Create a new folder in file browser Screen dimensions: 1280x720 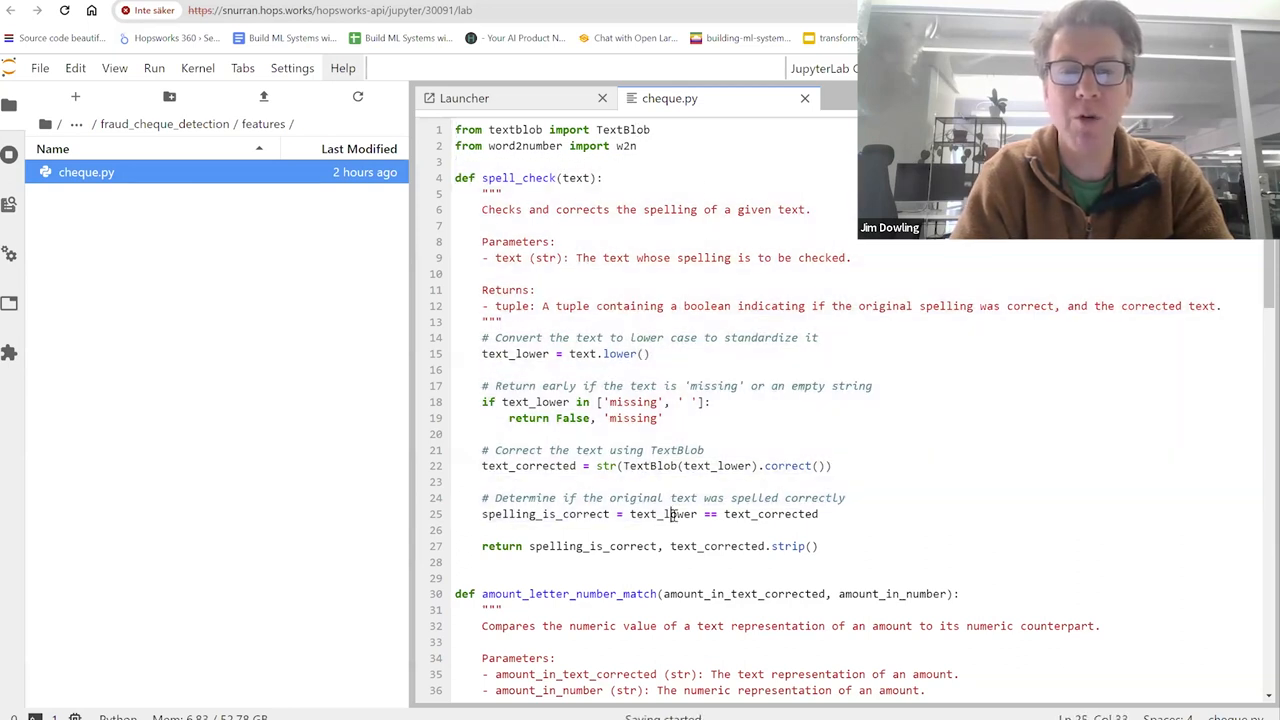coord(169,97)
